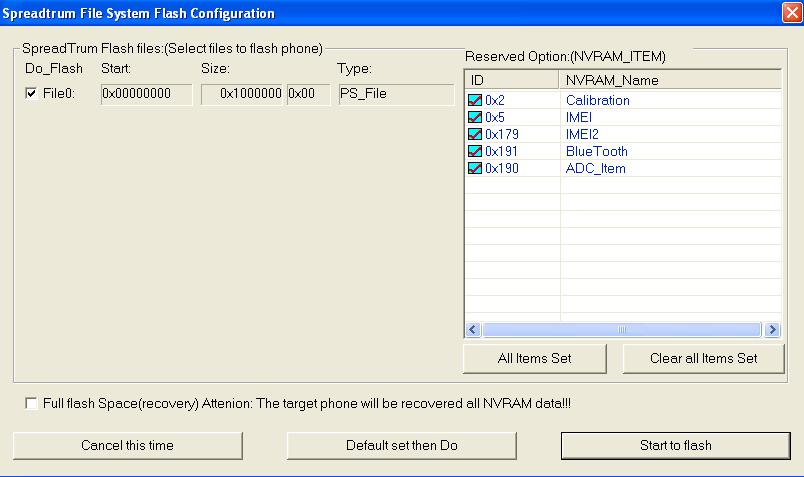Viewport: 804px width, 477px height.
Task: Close the Flash Configuration dialog
Action: click(790, 13)
